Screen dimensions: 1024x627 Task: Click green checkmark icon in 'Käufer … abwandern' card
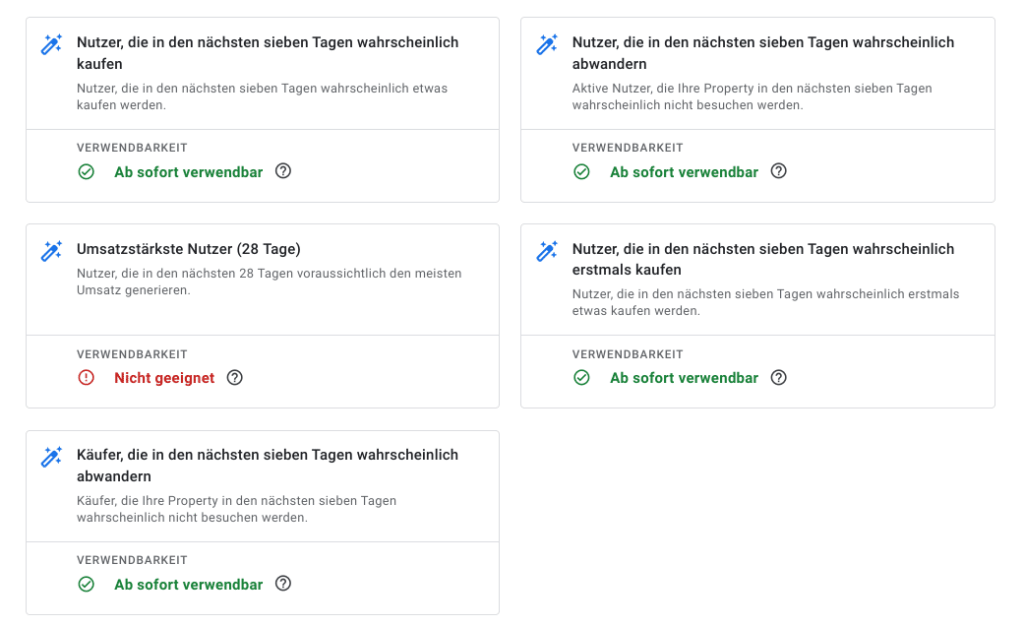tap(86, 584)
